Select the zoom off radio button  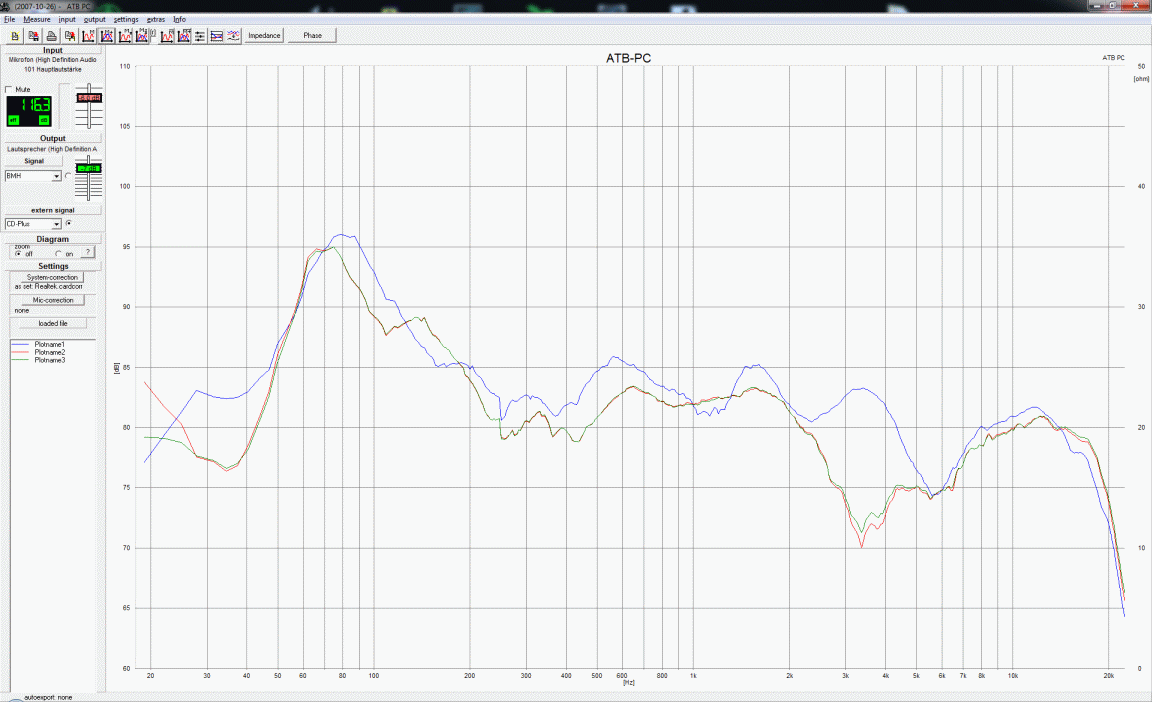(18, 254)
